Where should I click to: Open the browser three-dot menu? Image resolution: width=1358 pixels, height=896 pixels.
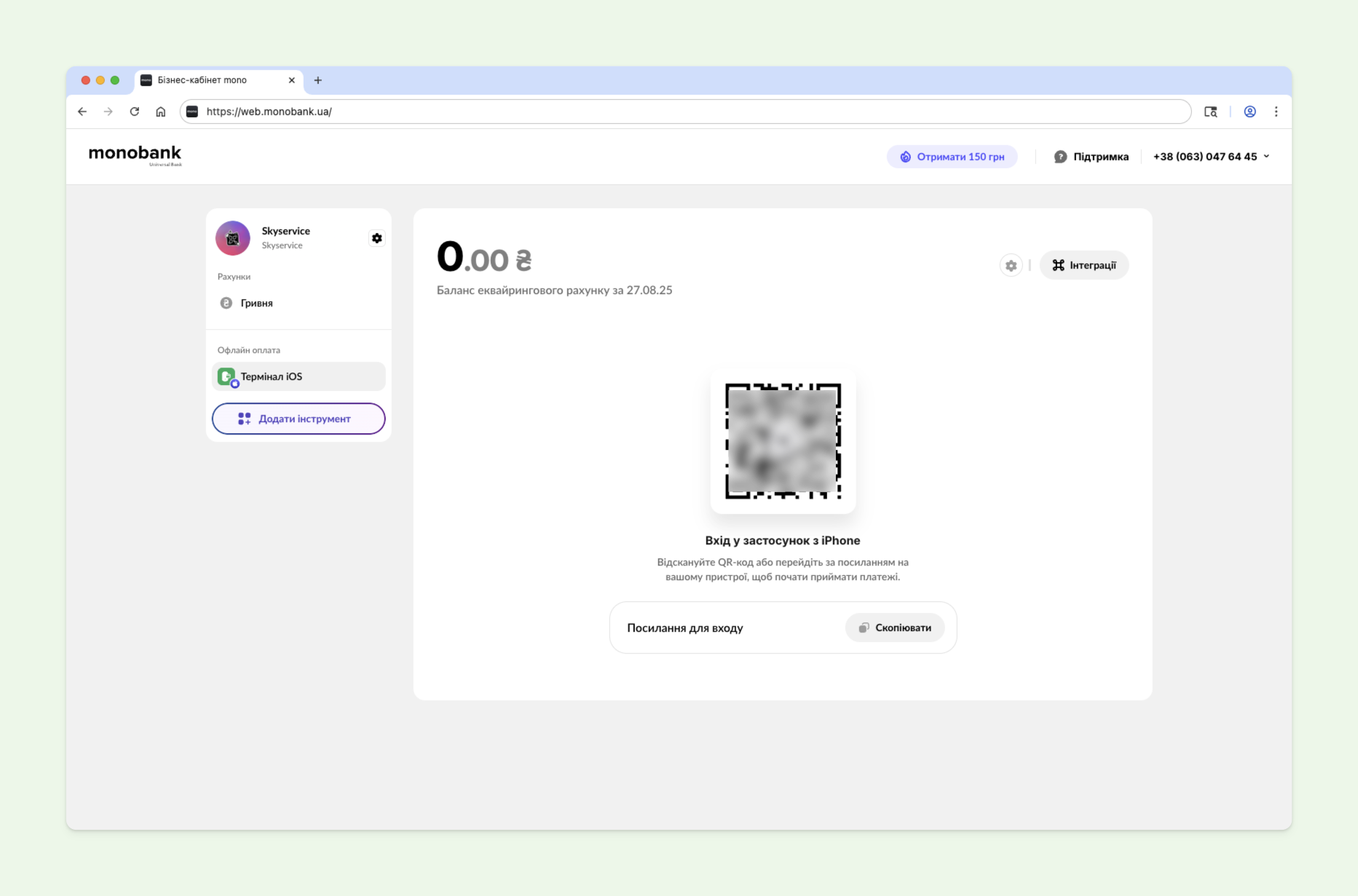point(1276,111)
